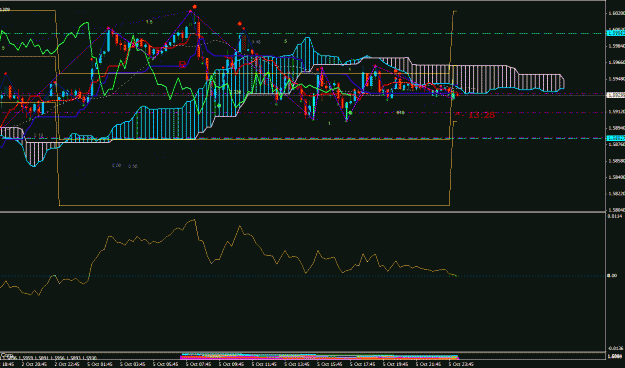Click the '5 Oct 13:45' time label
The height and width of the screenshot is (368, 625).
(x=296, y=364)
